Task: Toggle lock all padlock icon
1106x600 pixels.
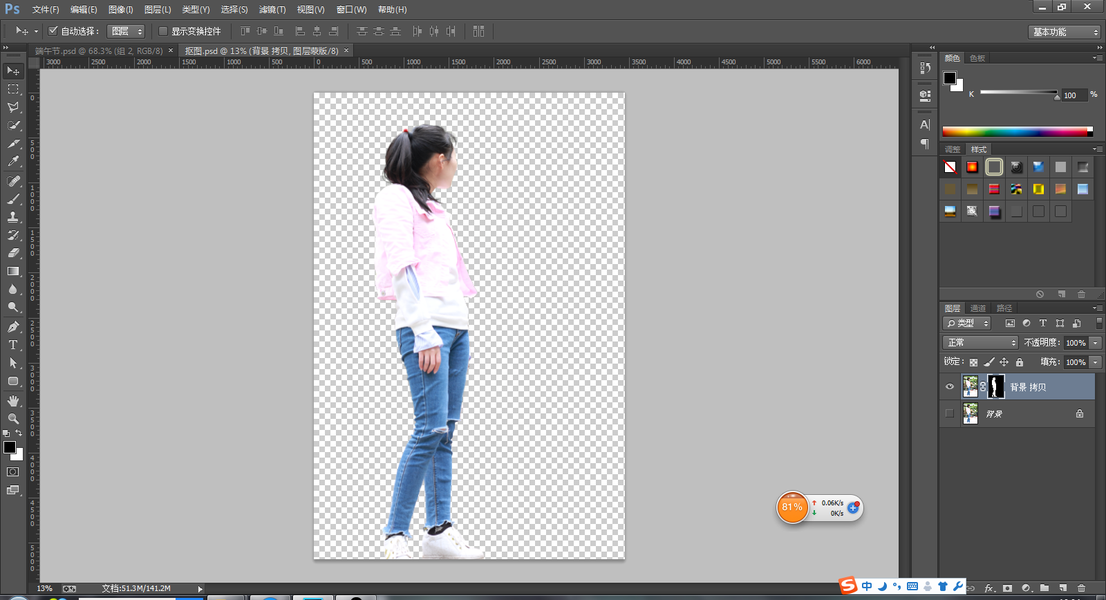Action: [1019, 362]
